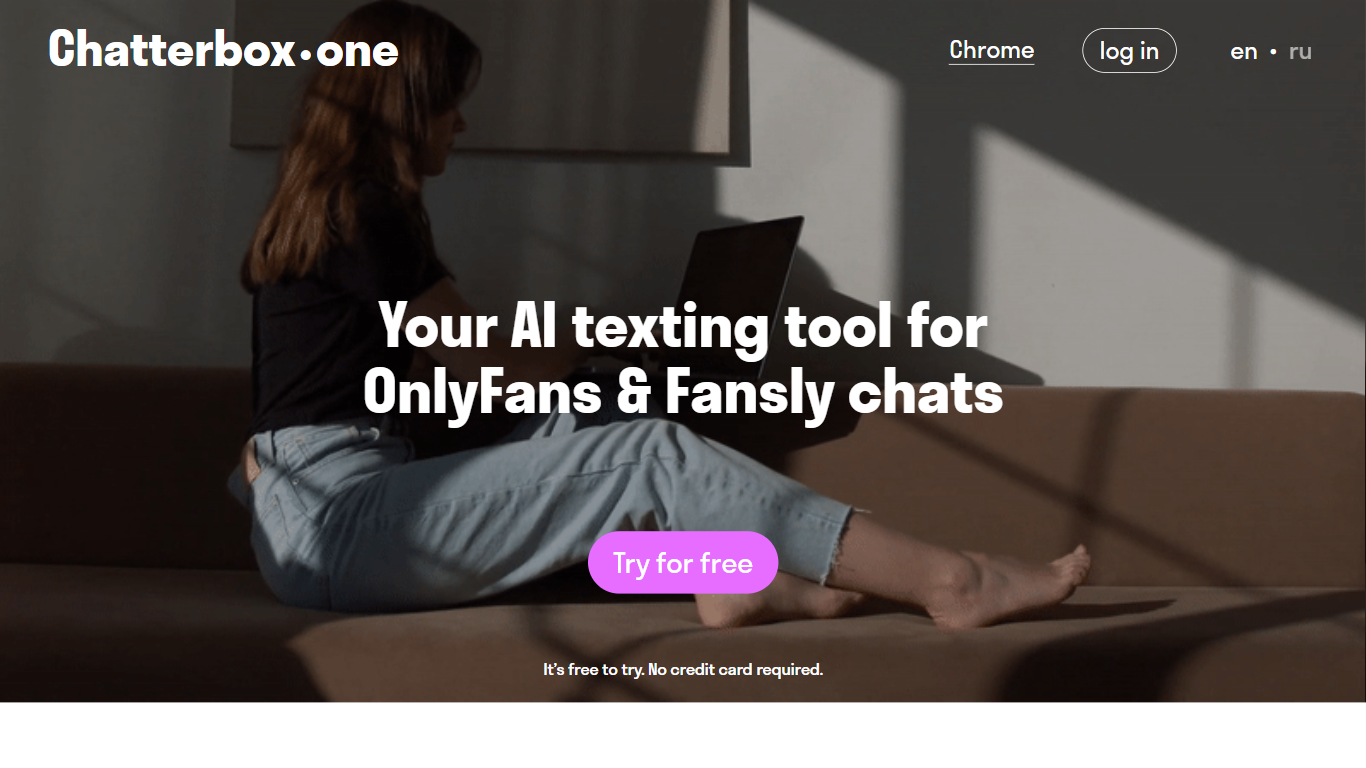
Task: Switch site language to ru
Action: click(1300, 51)
